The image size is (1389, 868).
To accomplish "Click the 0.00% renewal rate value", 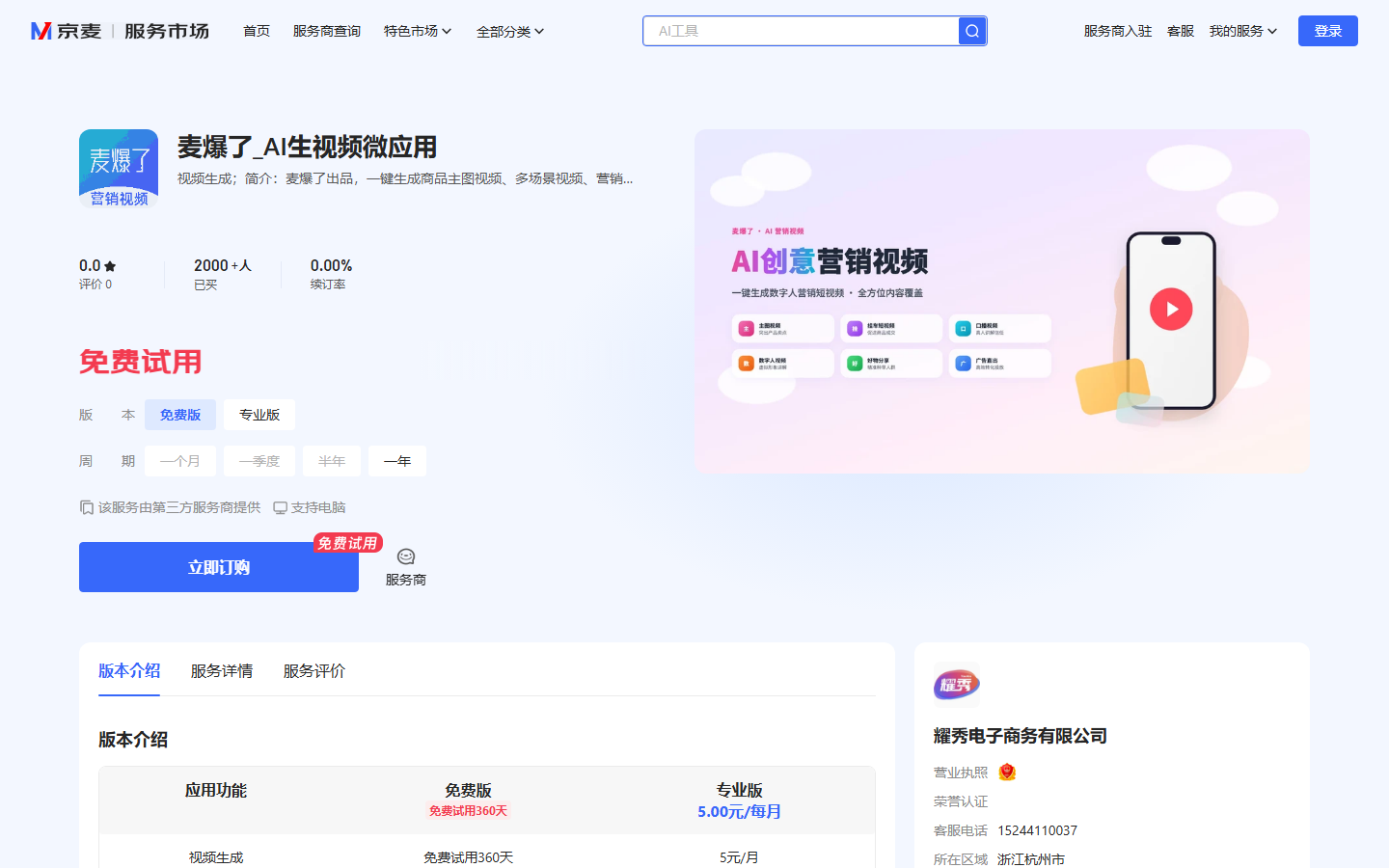I will pyautogui.click(x=331, y=265).
